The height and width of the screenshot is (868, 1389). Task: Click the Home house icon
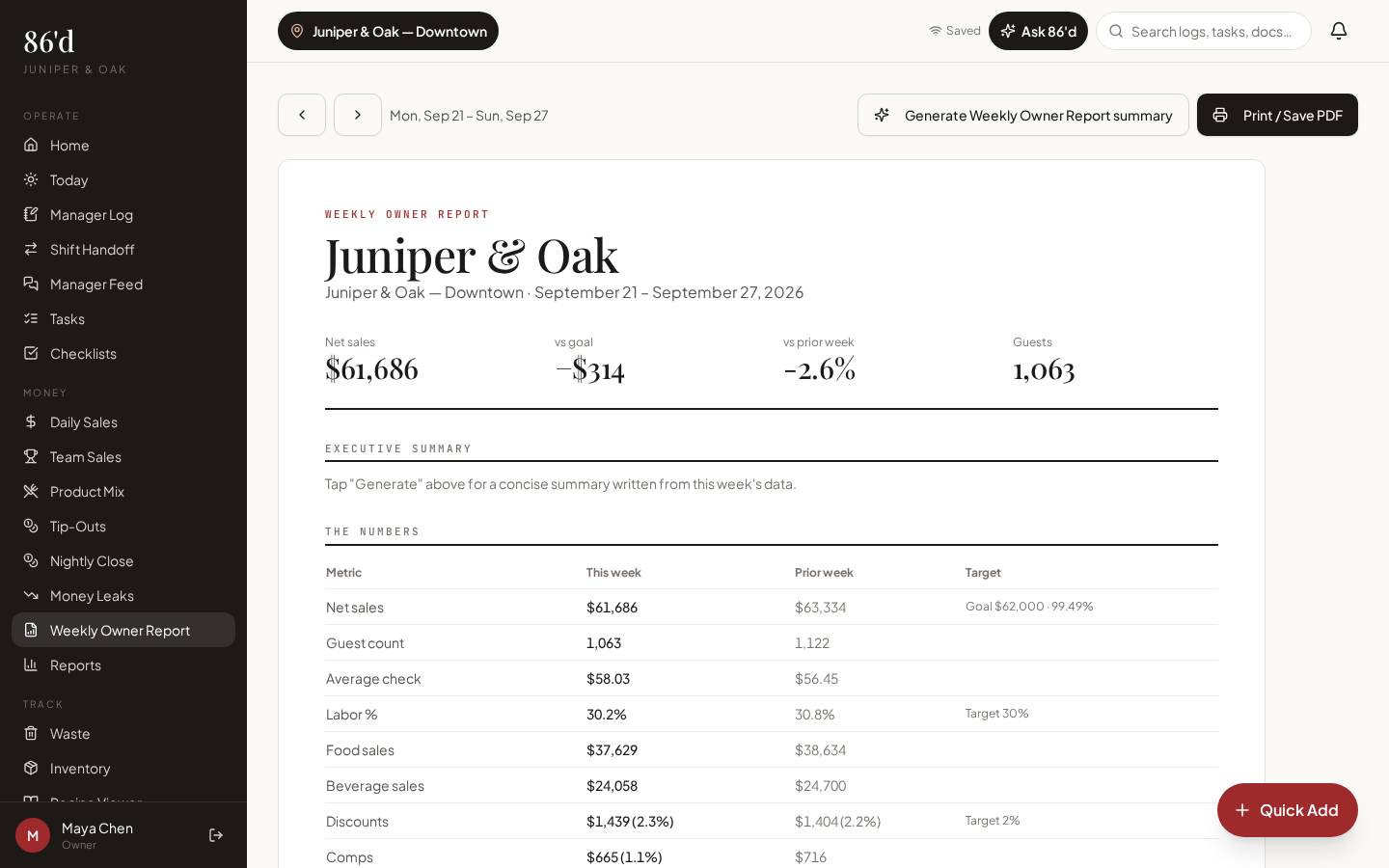31,145
